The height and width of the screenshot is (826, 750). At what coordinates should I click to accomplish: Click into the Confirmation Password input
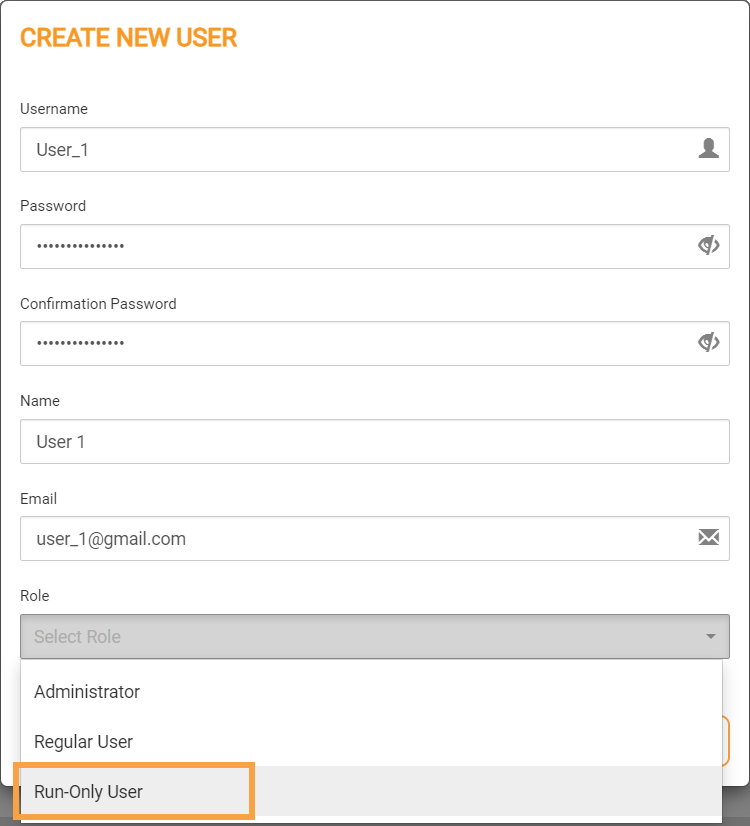350,343
